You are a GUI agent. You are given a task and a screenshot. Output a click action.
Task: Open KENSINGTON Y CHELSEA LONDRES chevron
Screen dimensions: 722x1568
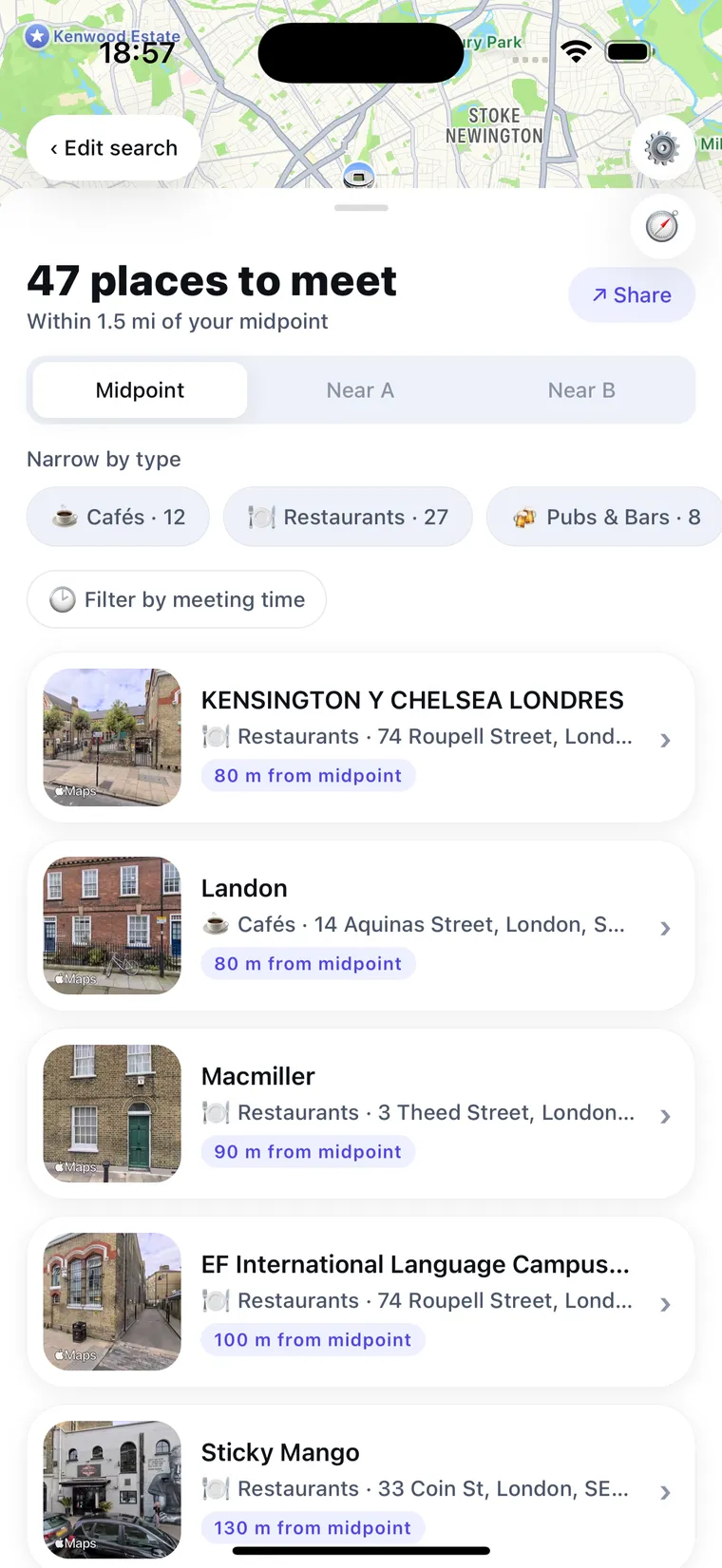pos(665,740)
